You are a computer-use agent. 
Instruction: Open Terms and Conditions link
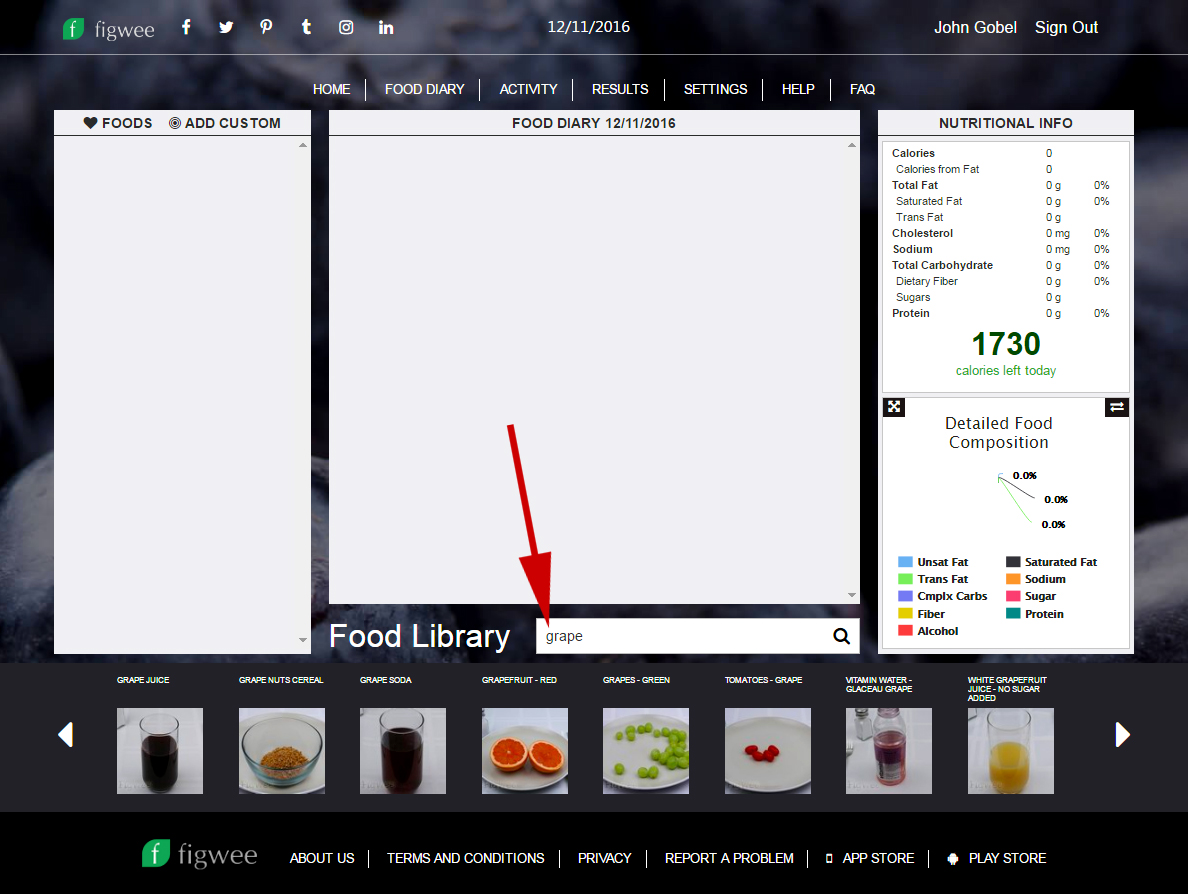coord(465,858)
